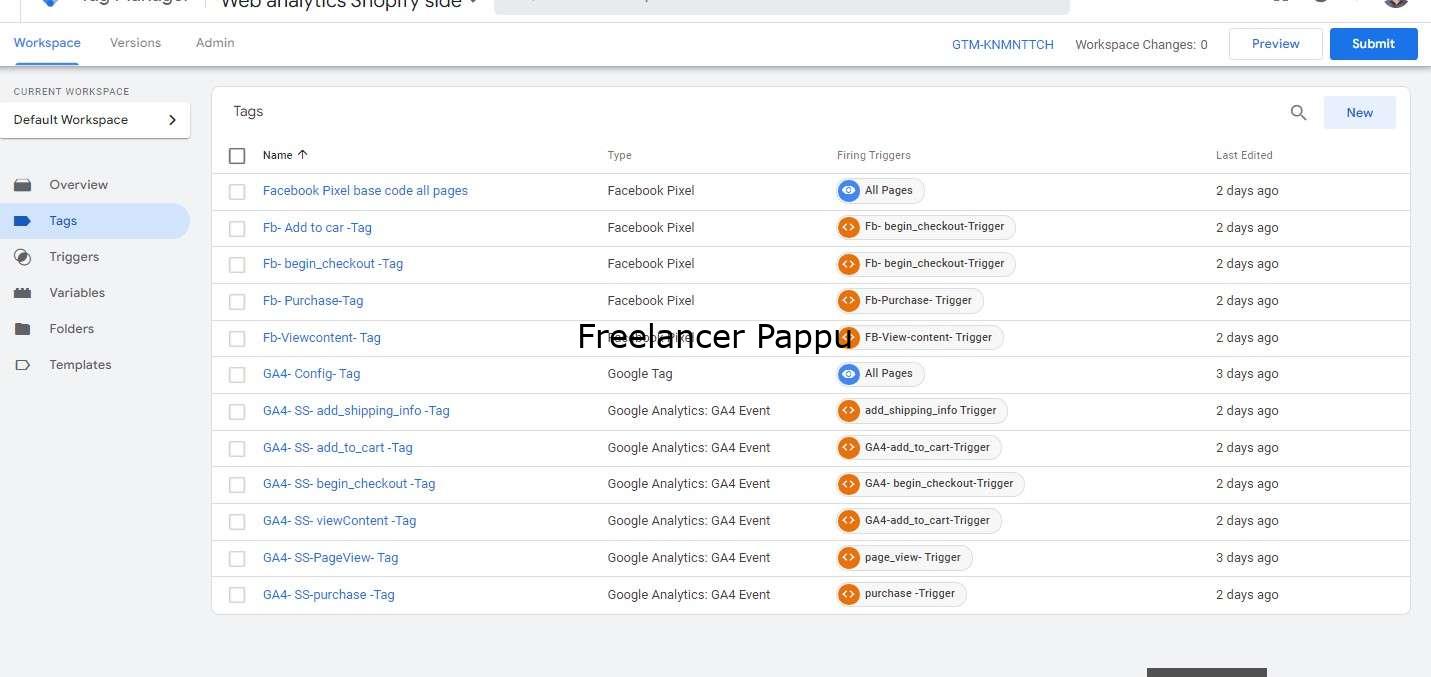Sort by the Type column header

[620, 155]
